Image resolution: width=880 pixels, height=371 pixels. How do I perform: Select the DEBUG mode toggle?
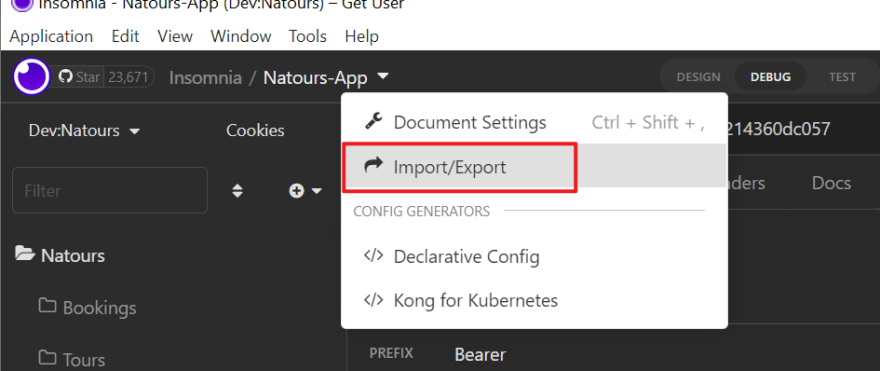770,77
